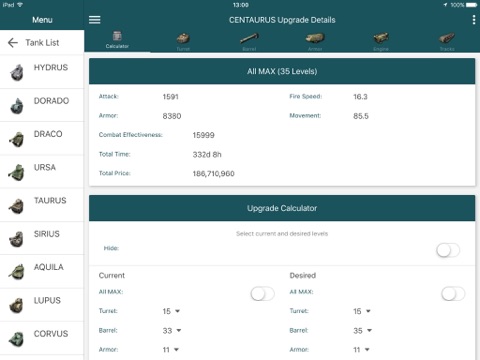
Task: Click Select current and desired levels hint
Action: [282, 234]
